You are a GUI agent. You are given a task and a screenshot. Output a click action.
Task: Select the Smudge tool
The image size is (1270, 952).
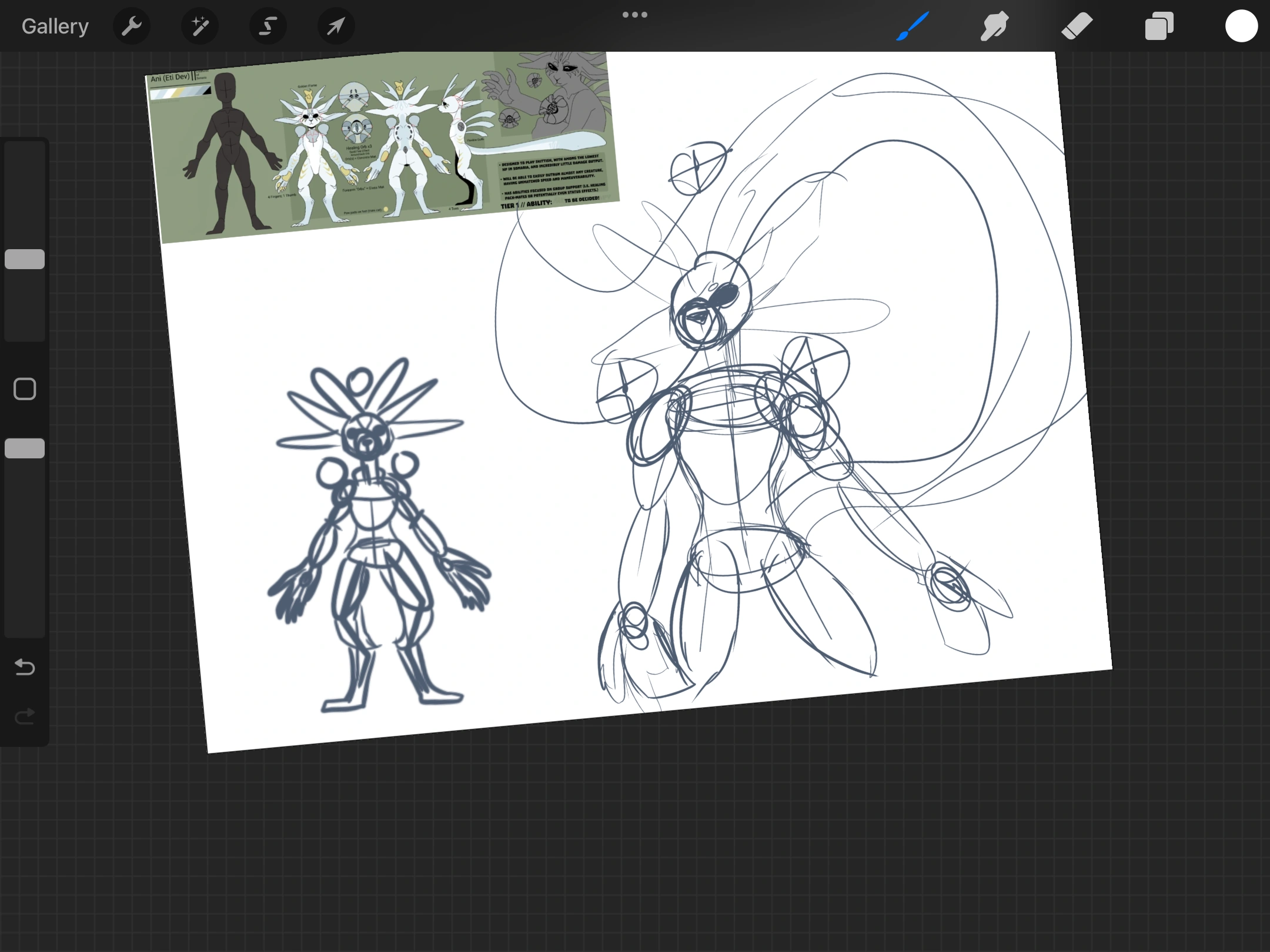(x=994, y=26)
